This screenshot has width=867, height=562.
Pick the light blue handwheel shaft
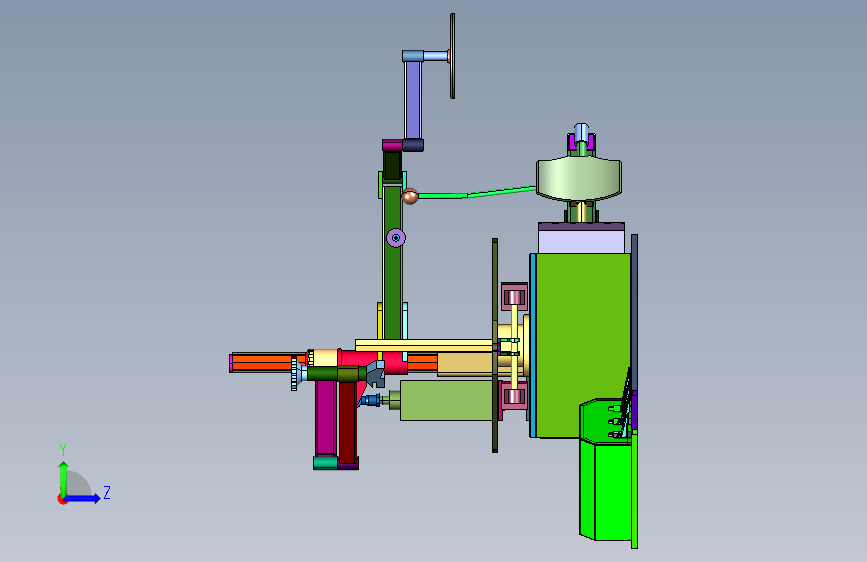[x=436, y=56]
